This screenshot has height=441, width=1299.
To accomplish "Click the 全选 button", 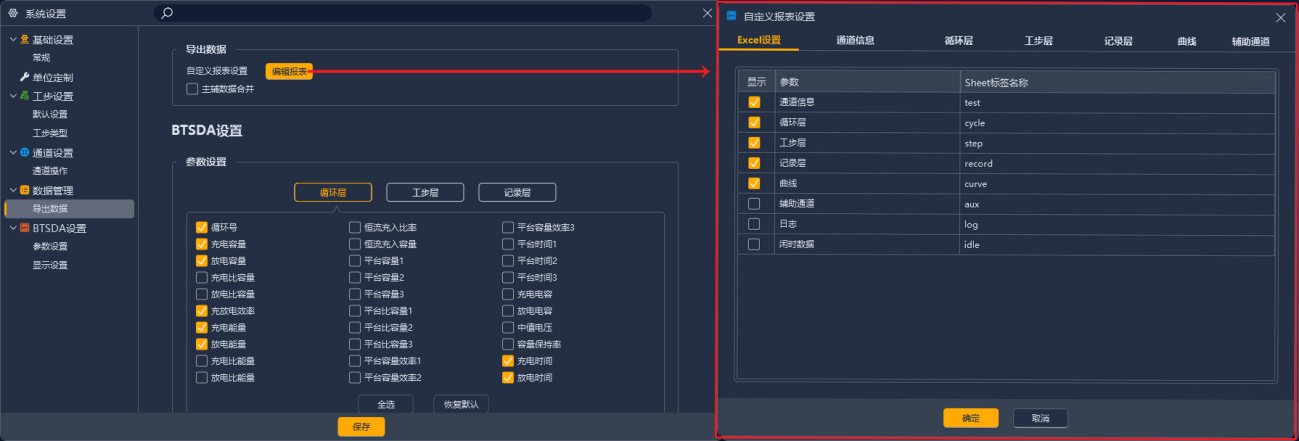I will pyautogui.click(x=385, y=405).
